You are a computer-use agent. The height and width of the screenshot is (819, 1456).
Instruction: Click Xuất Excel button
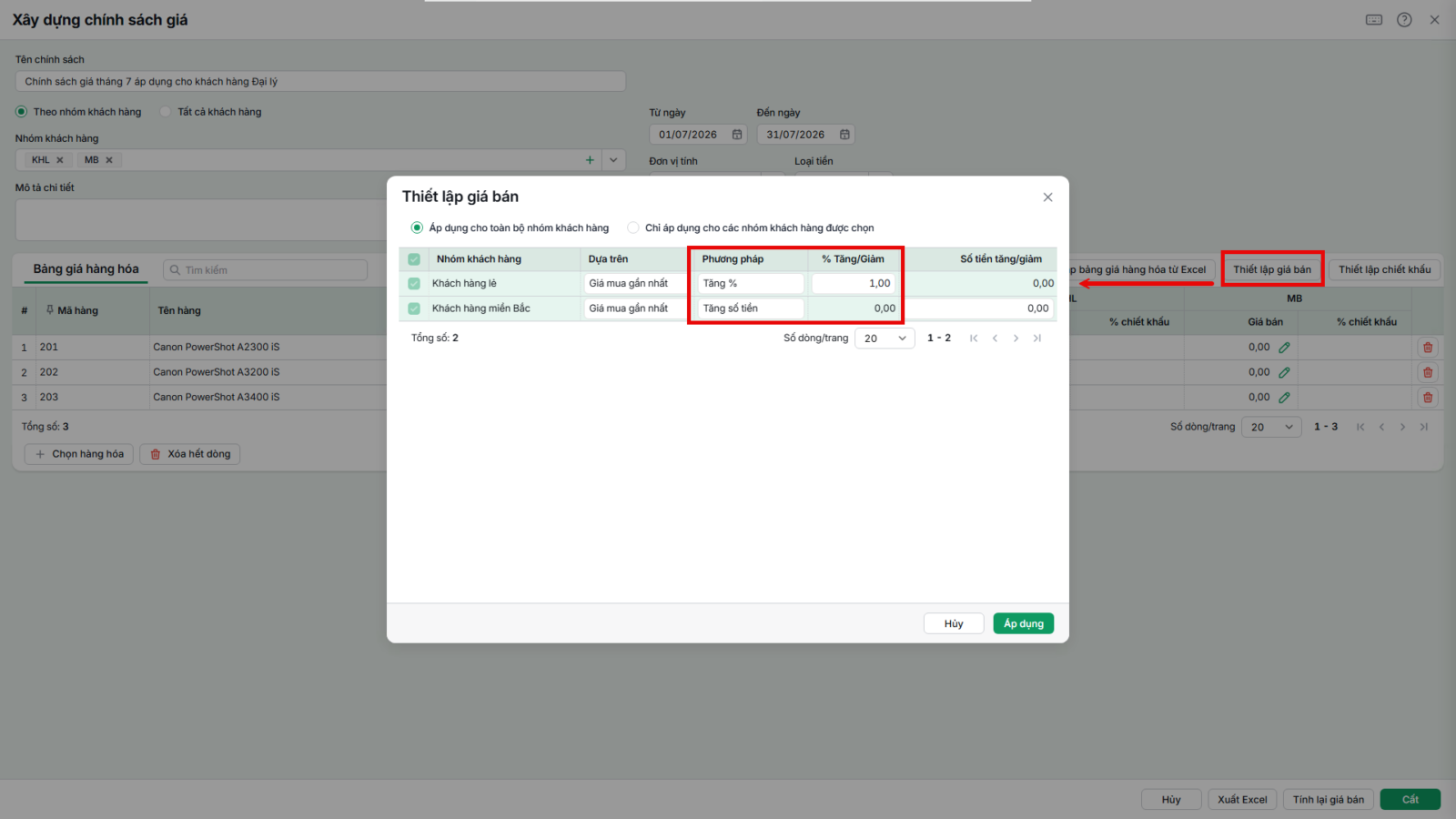tap(1242, 800)
